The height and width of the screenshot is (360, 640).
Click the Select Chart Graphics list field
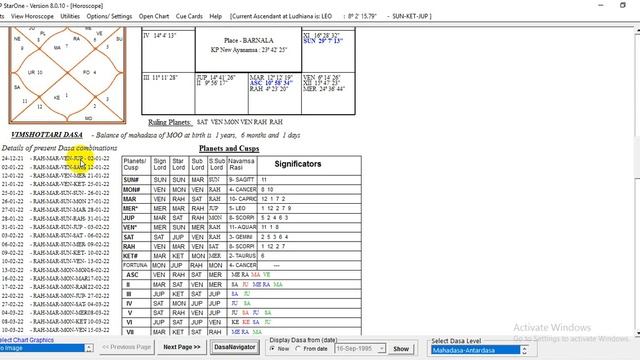(42, 348)
